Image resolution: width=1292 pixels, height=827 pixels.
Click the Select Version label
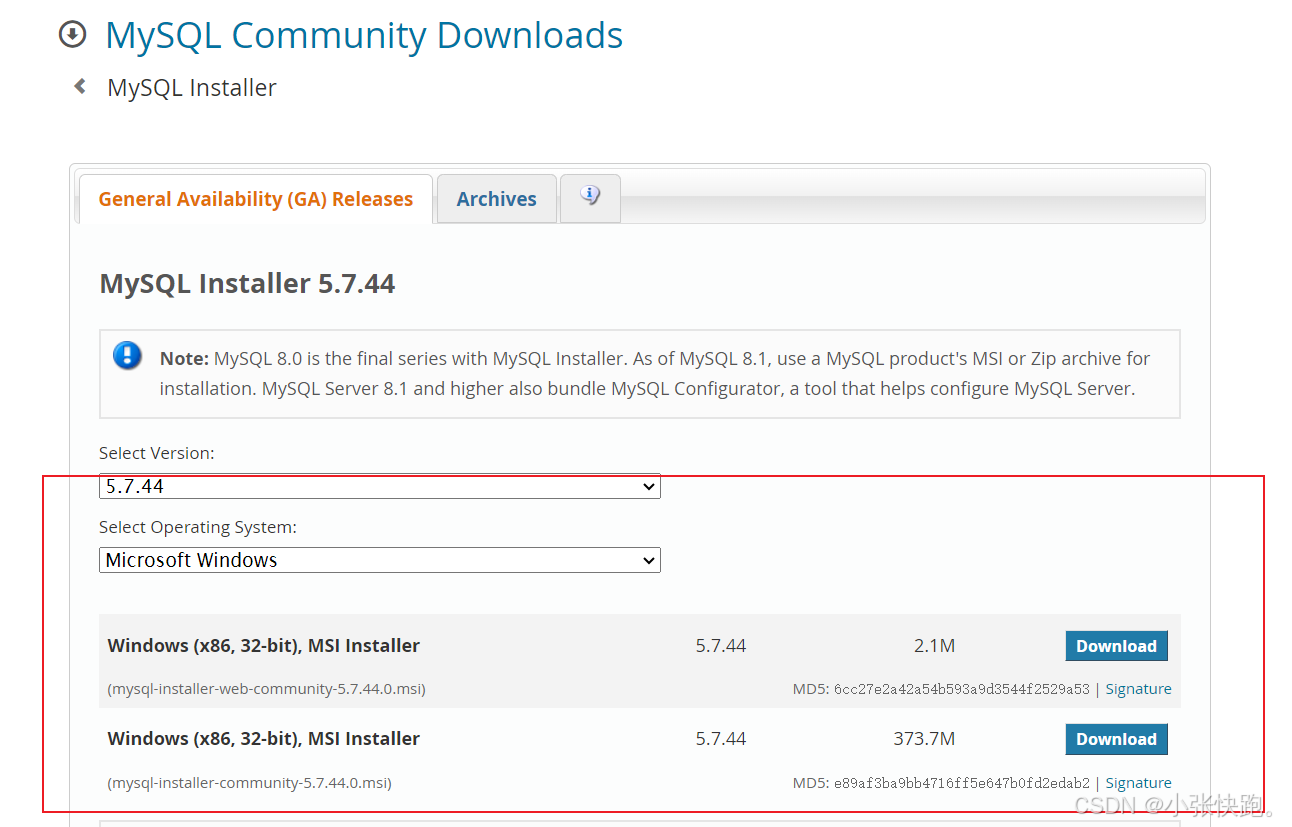tap(156, 453)
